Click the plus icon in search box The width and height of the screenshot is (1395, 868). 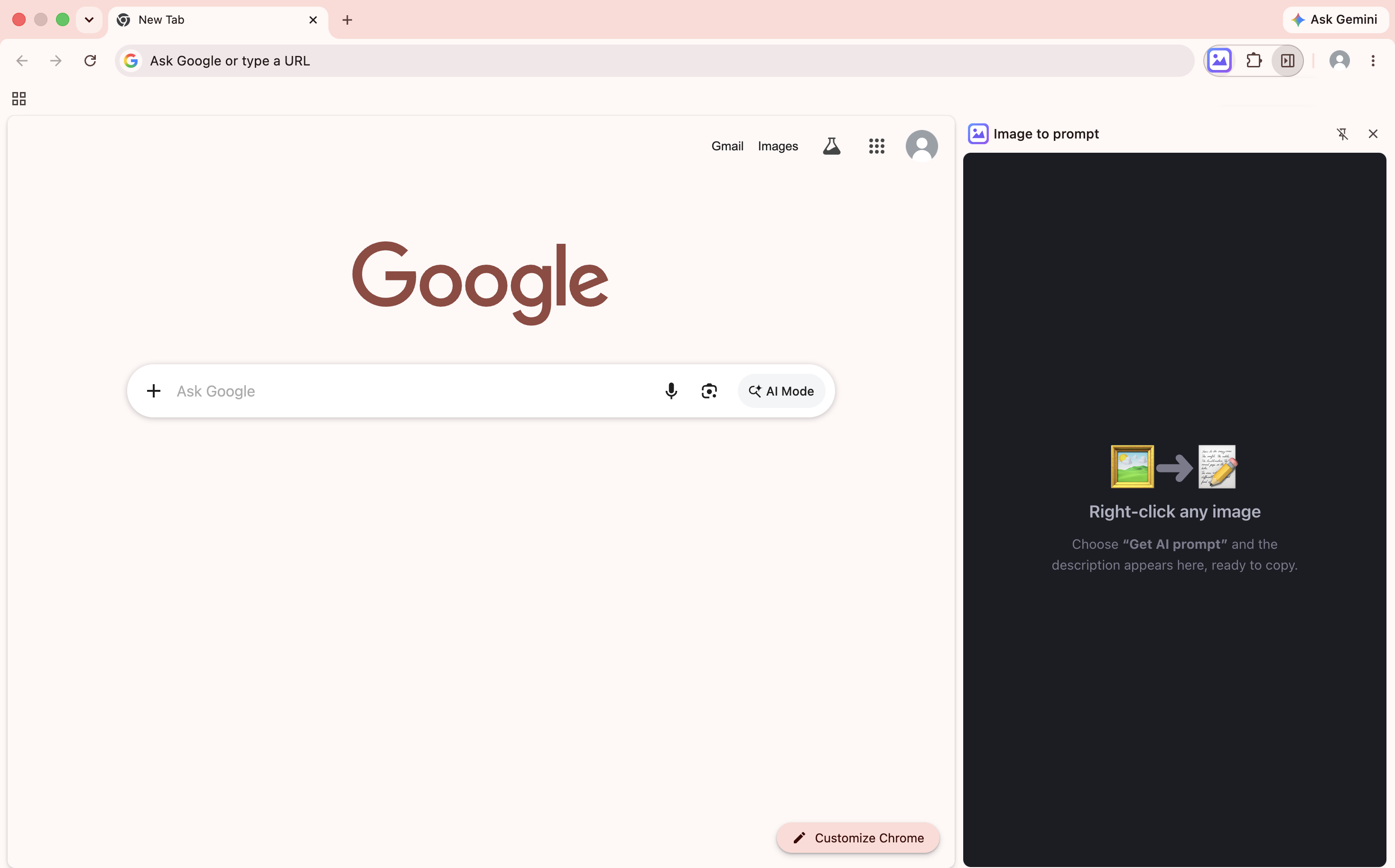click(153, 391)
